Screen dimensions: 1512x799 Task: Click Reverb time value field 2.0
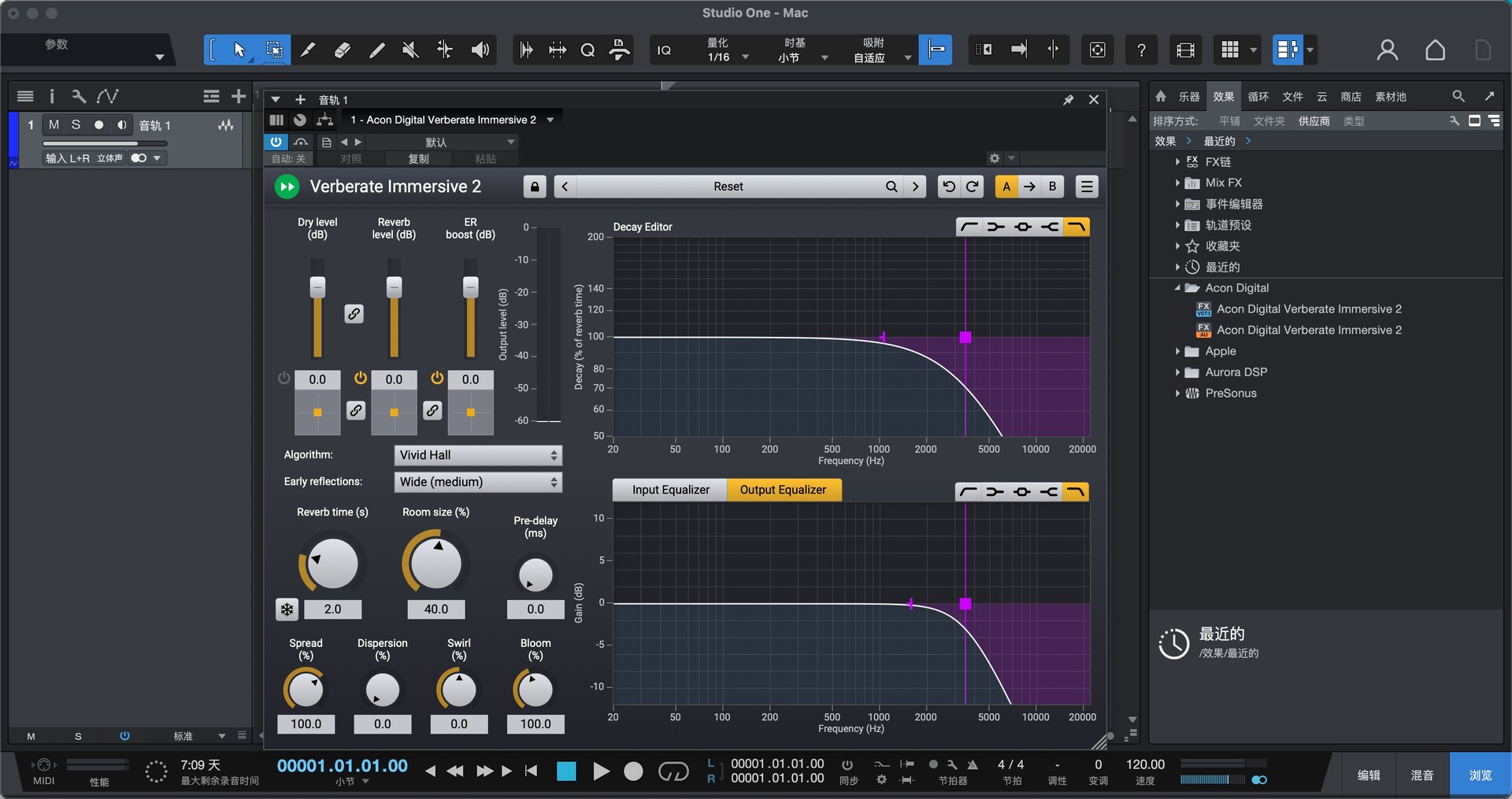tap(332, 609)
